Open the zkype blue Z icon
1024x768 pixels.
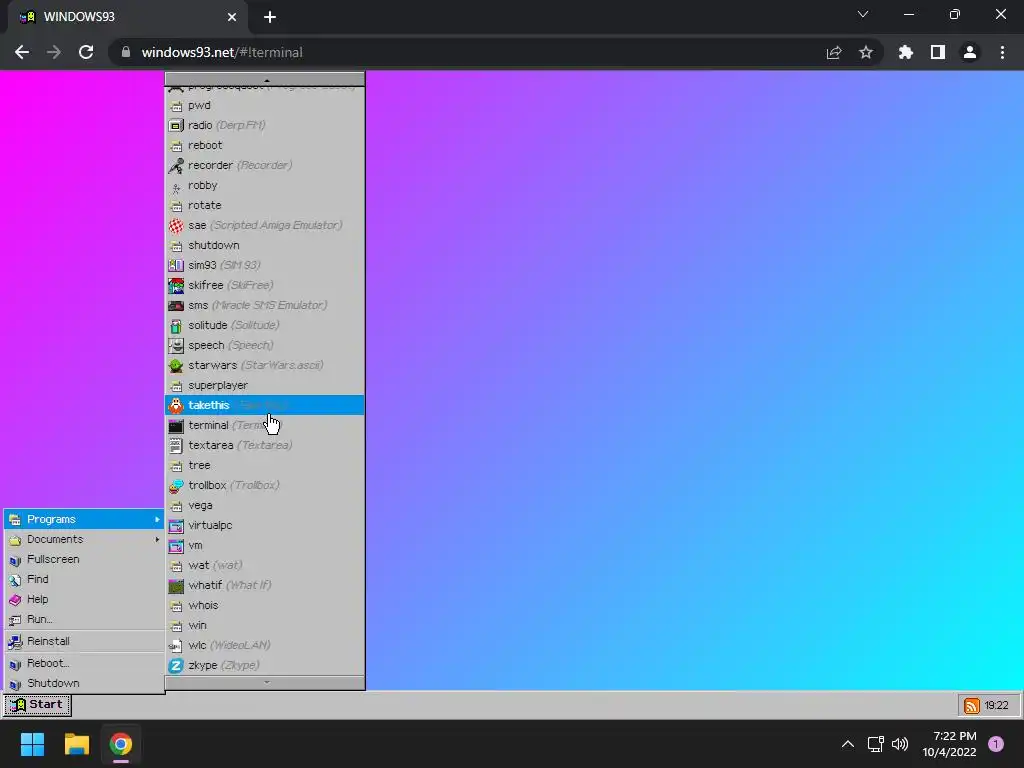(x=176, y=665)
